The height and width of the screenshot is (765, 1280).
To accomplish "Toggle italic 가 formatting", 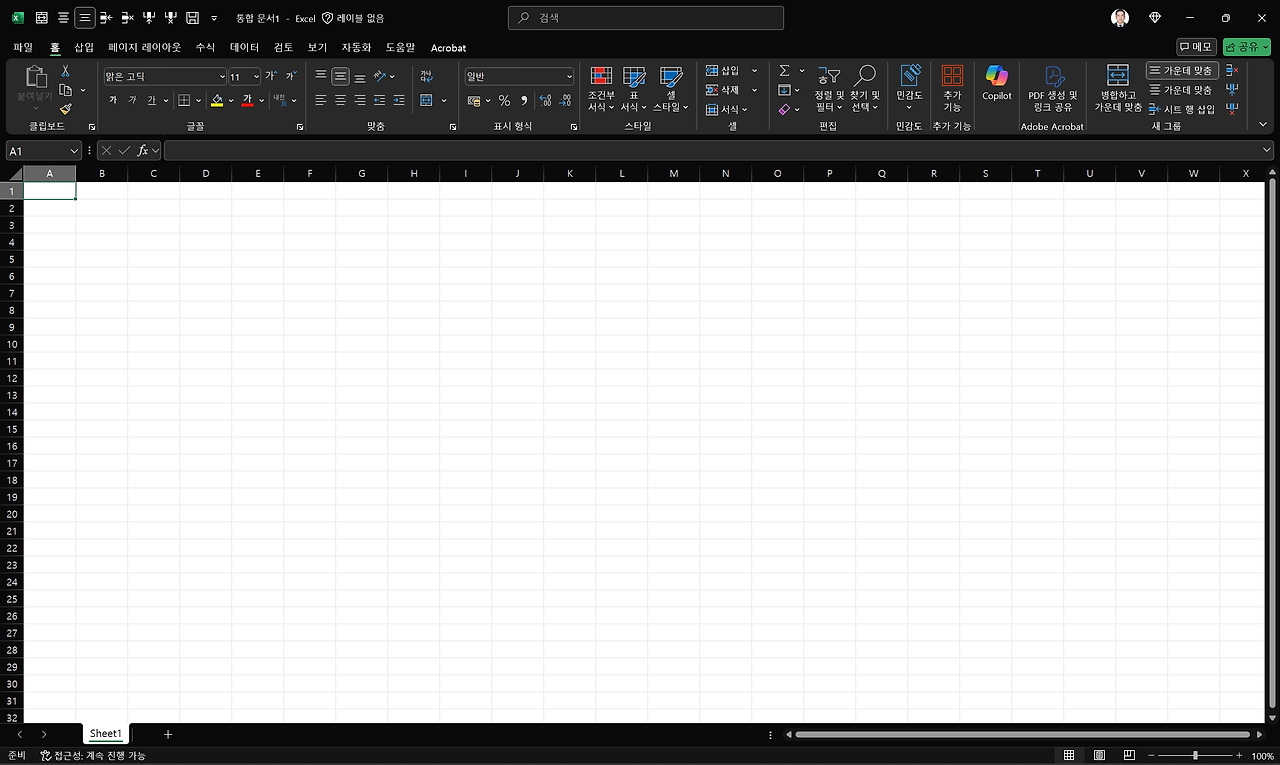I will pos(132,100).
